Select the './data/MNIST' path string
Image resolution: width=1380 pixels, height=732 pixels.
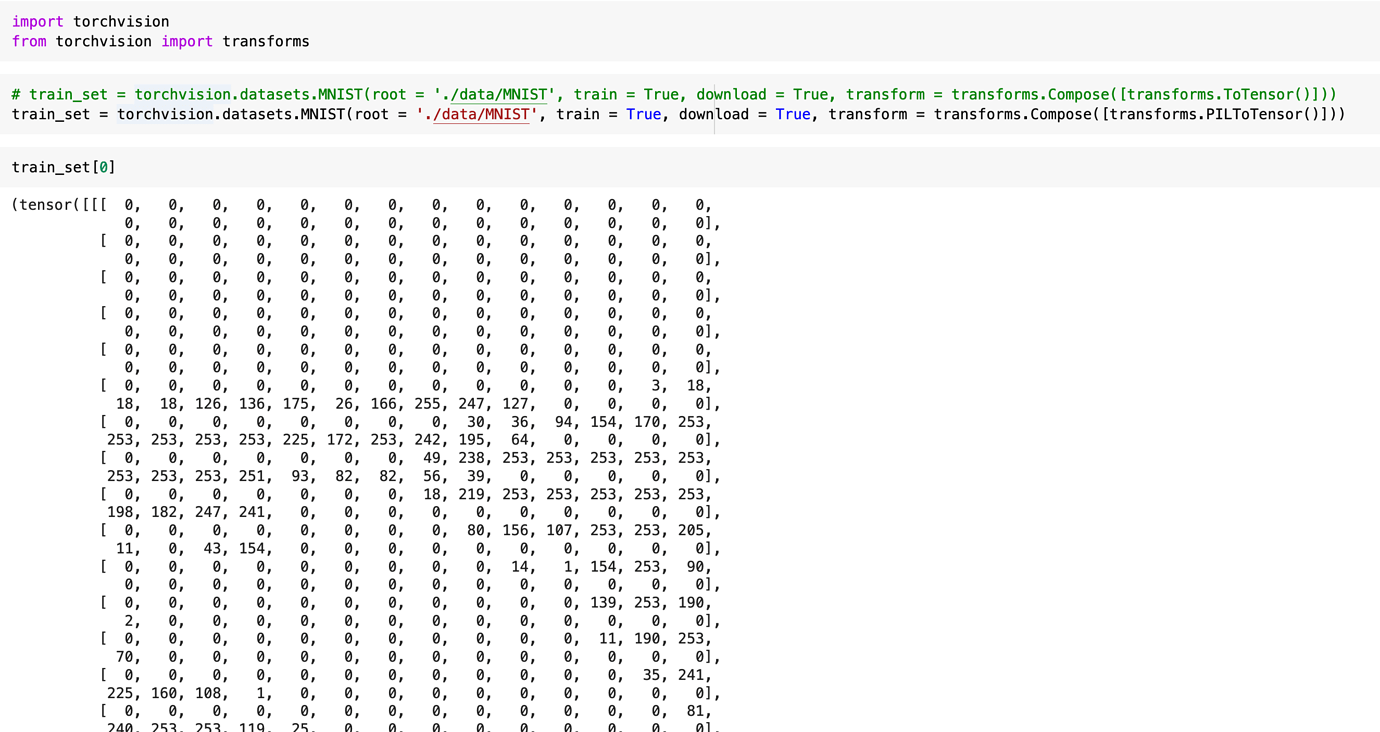pyautogui.click(x=475, y=114)
